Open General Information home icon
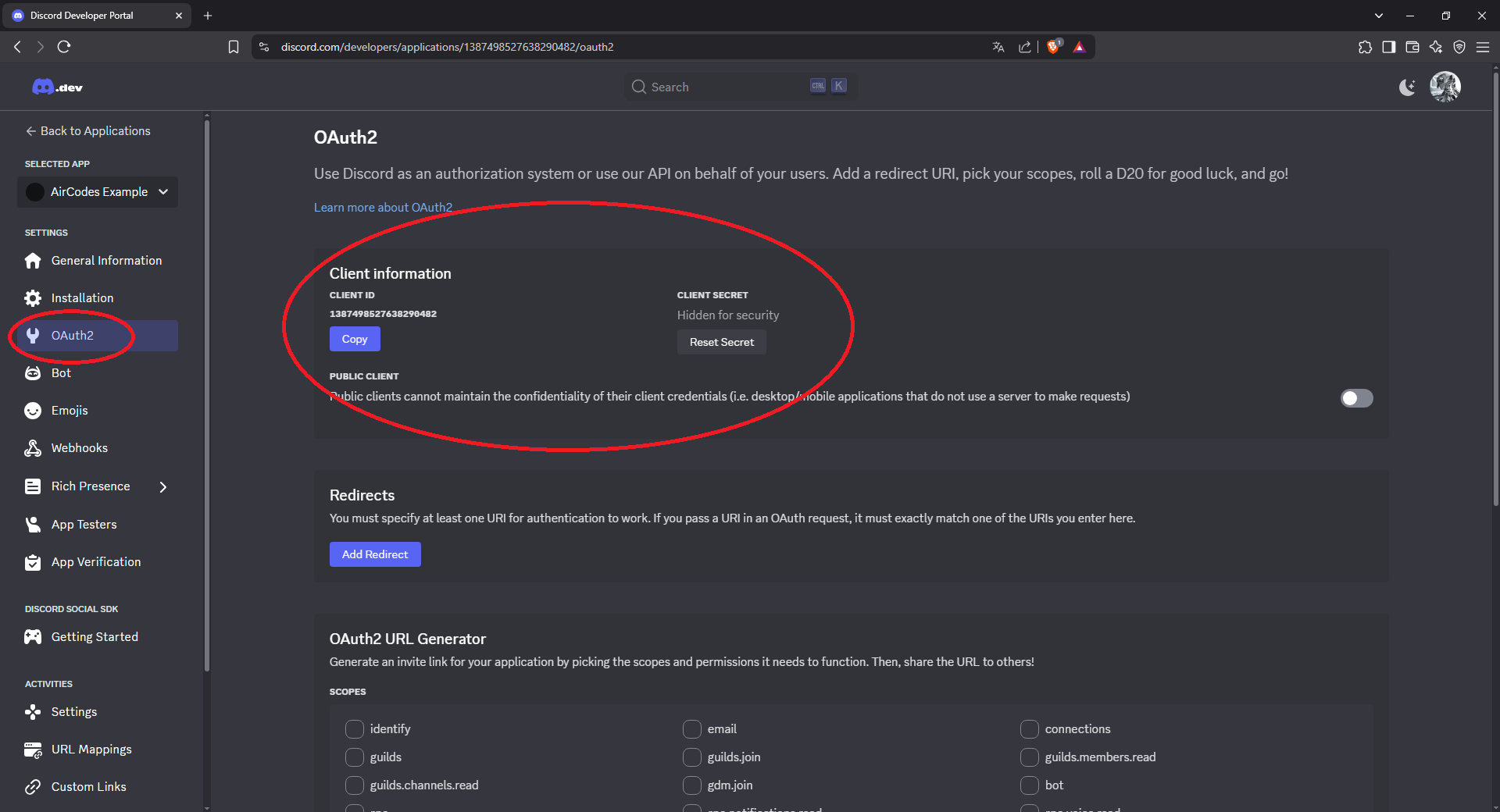The image size is (1500, 812). click(x=33, y=261)
